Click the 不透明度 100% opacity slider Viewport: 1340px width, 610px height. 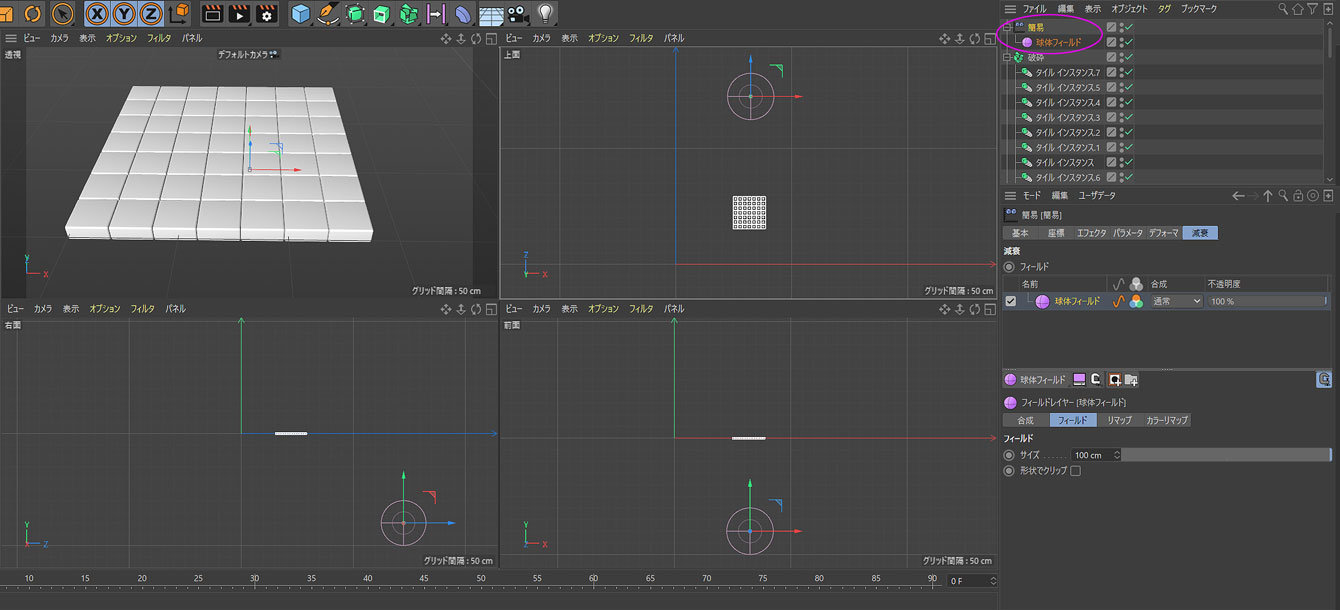(x=1267, y=301)
